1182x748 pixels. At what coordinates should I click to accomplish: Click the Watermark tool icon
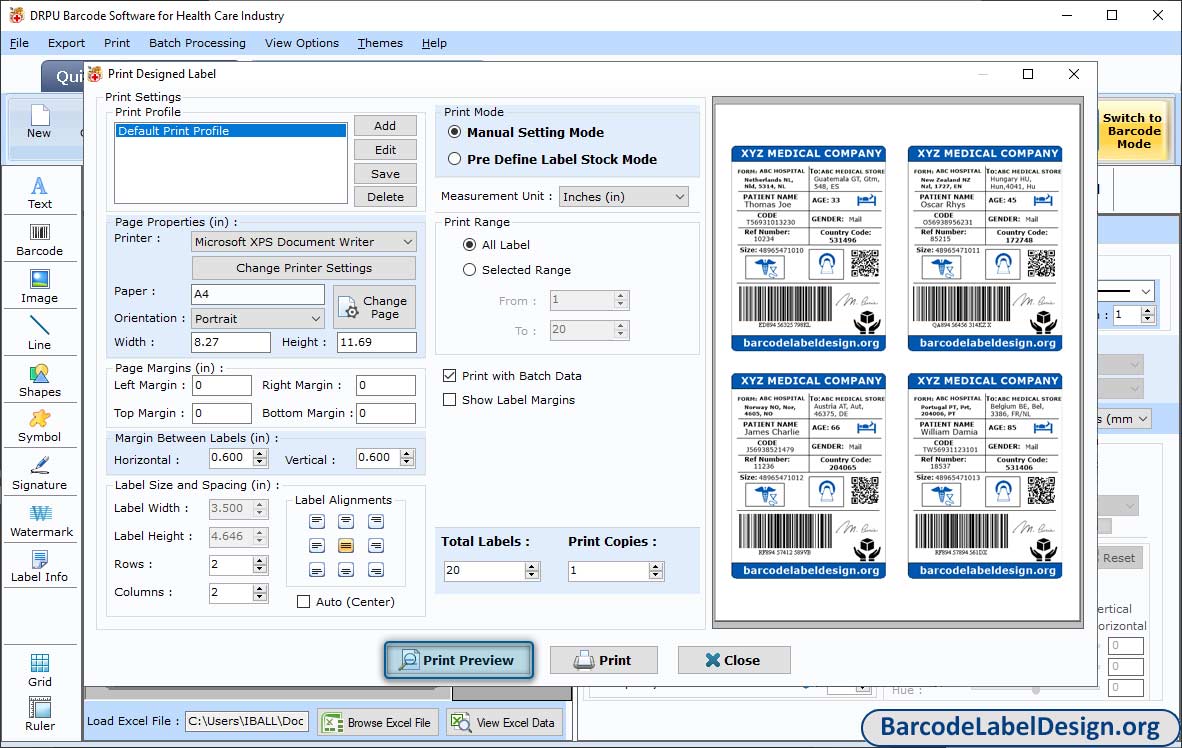click(39, 520)
